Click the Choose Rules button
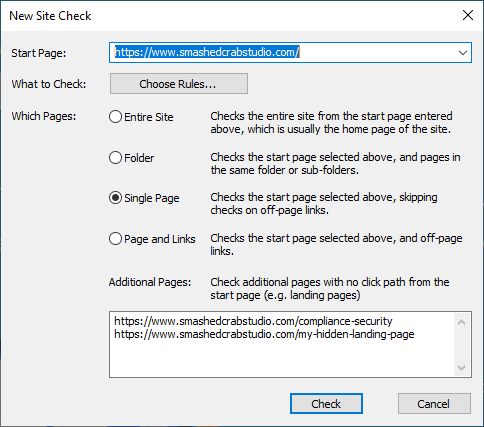This screenshot has width=484, height=427. click(179, 84)
